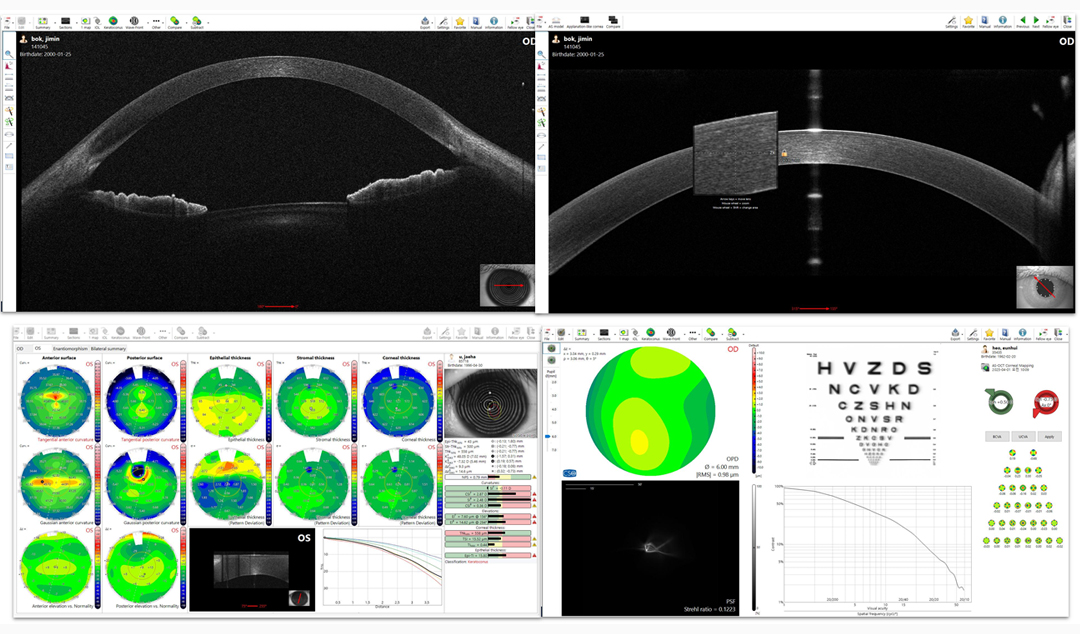Open Sections view in top-left window
Image resolution: width=1080 pixels, height=634 pixels.
[66, 21]
